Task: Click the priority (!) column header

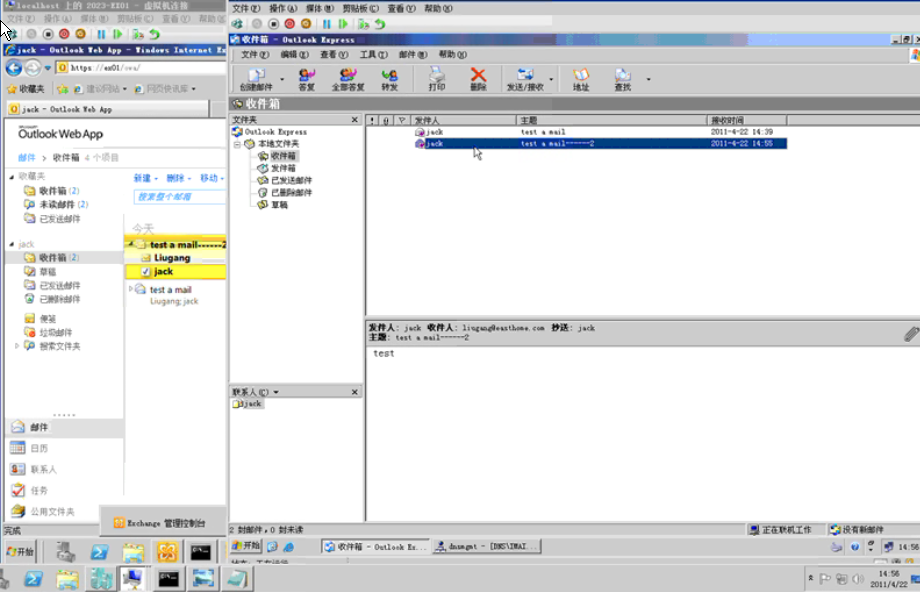Action: click(x=372, y=120)
